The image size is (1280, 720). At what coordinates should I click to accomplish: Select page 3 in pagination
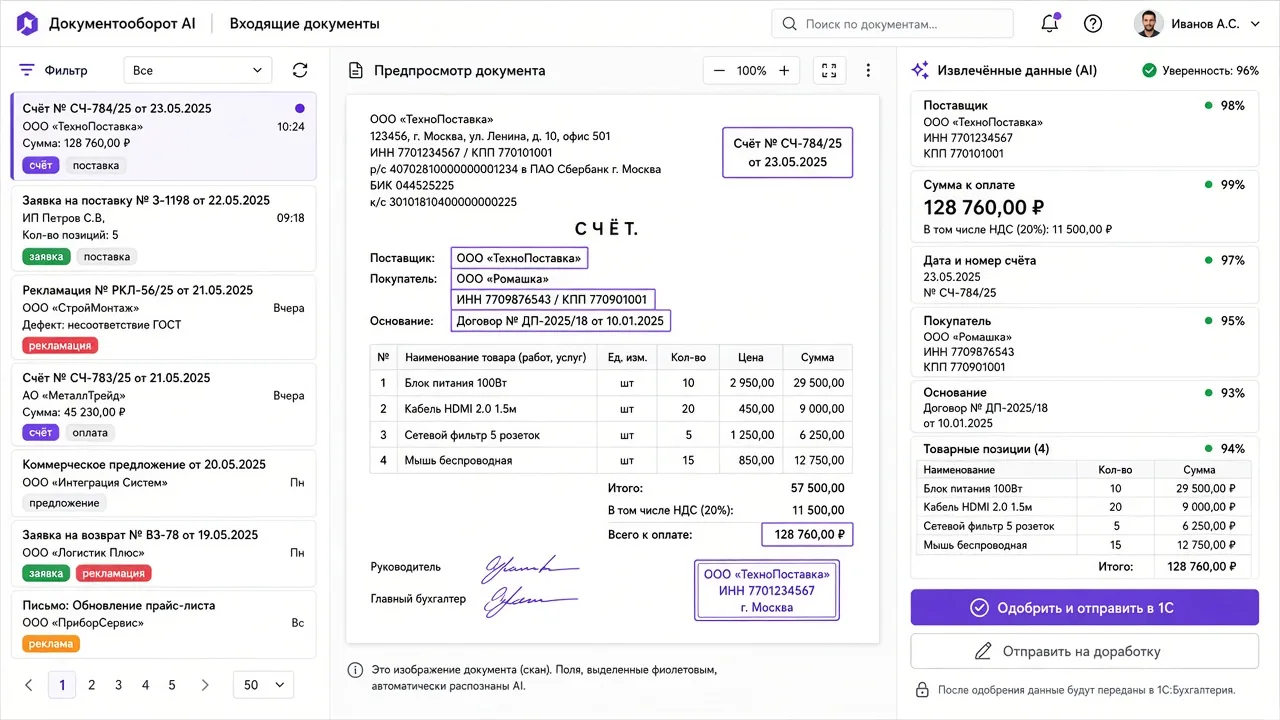tap(119, 685)
